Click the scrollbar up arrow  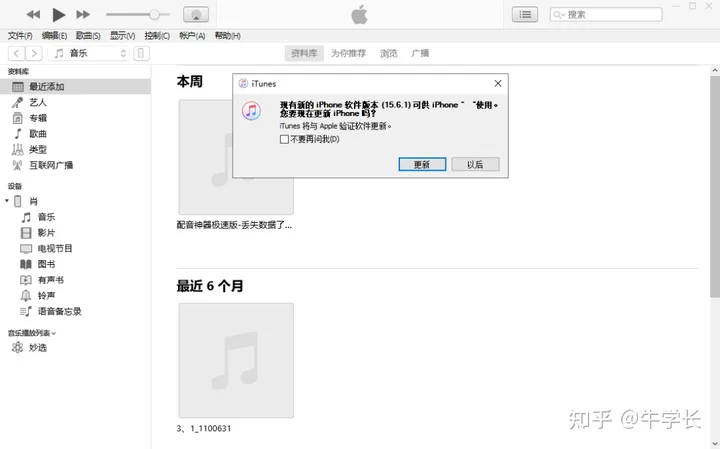coord(715,70)
